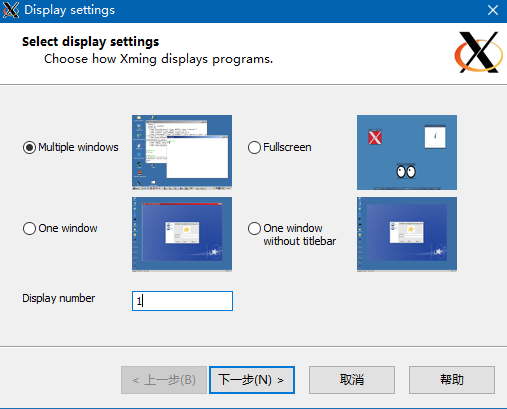Click the 'Display number' label
This screenshot has width=507, height=409.
click(x=59, y=298)
